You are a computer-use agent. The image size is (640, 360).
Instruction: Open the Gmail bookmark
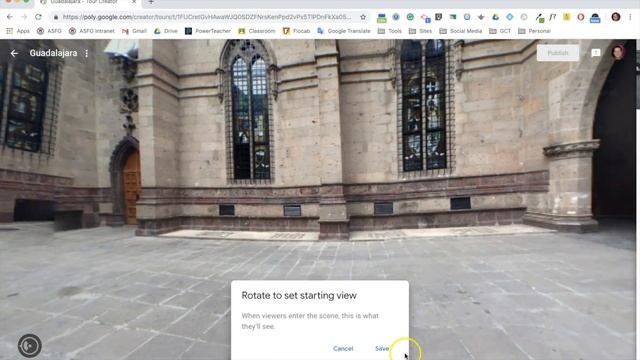134,31
